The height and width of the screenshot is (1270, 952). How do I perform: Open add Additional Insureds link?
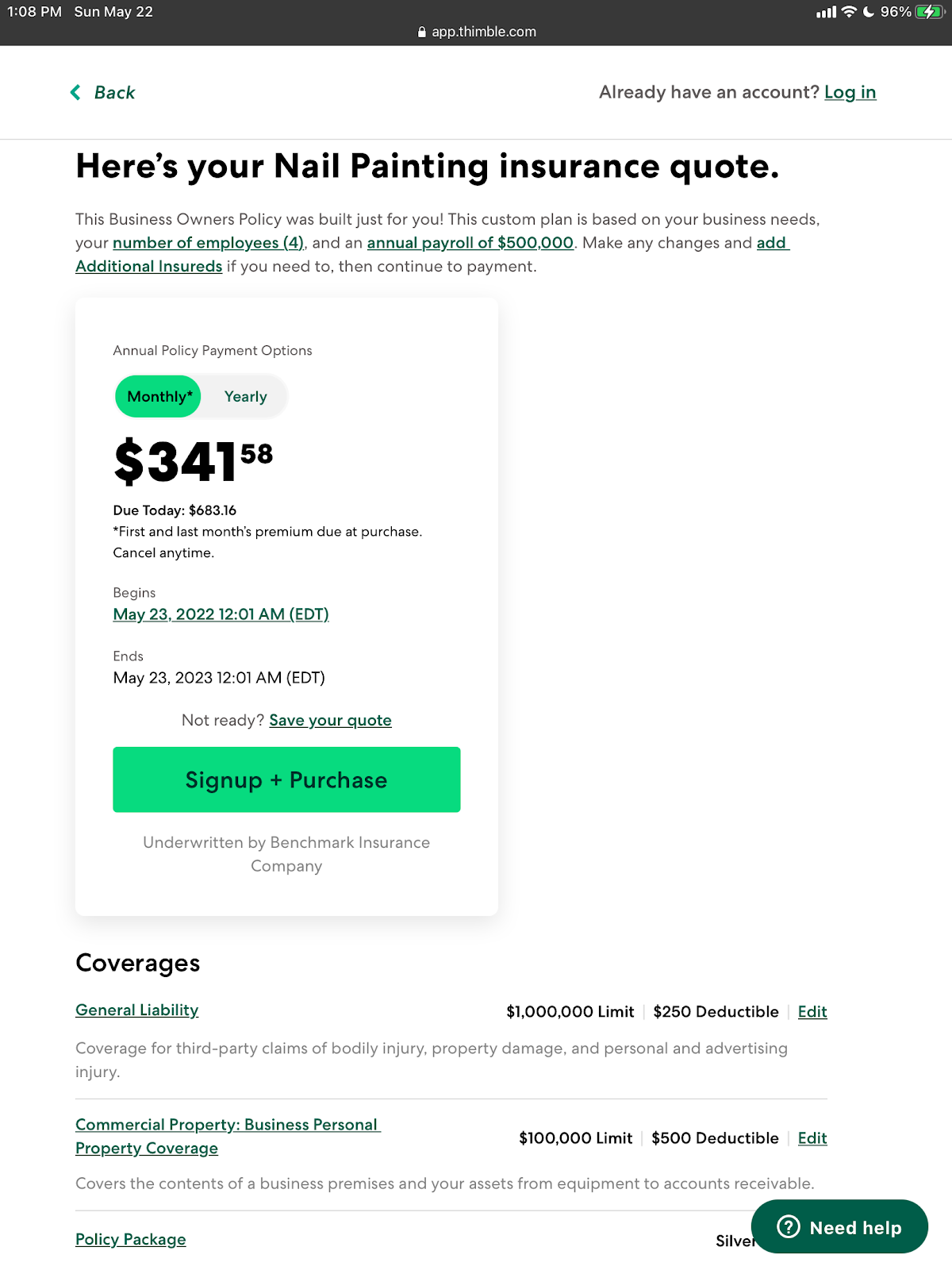pyautogui.click(x=149, y=267)
